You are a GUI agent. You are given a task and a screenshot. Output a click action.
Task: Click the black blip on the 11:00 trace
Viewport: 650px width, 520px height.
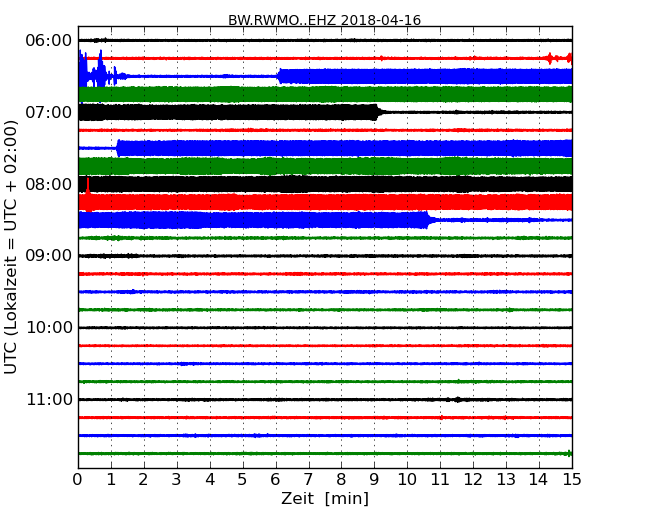(x=457, y=400)
